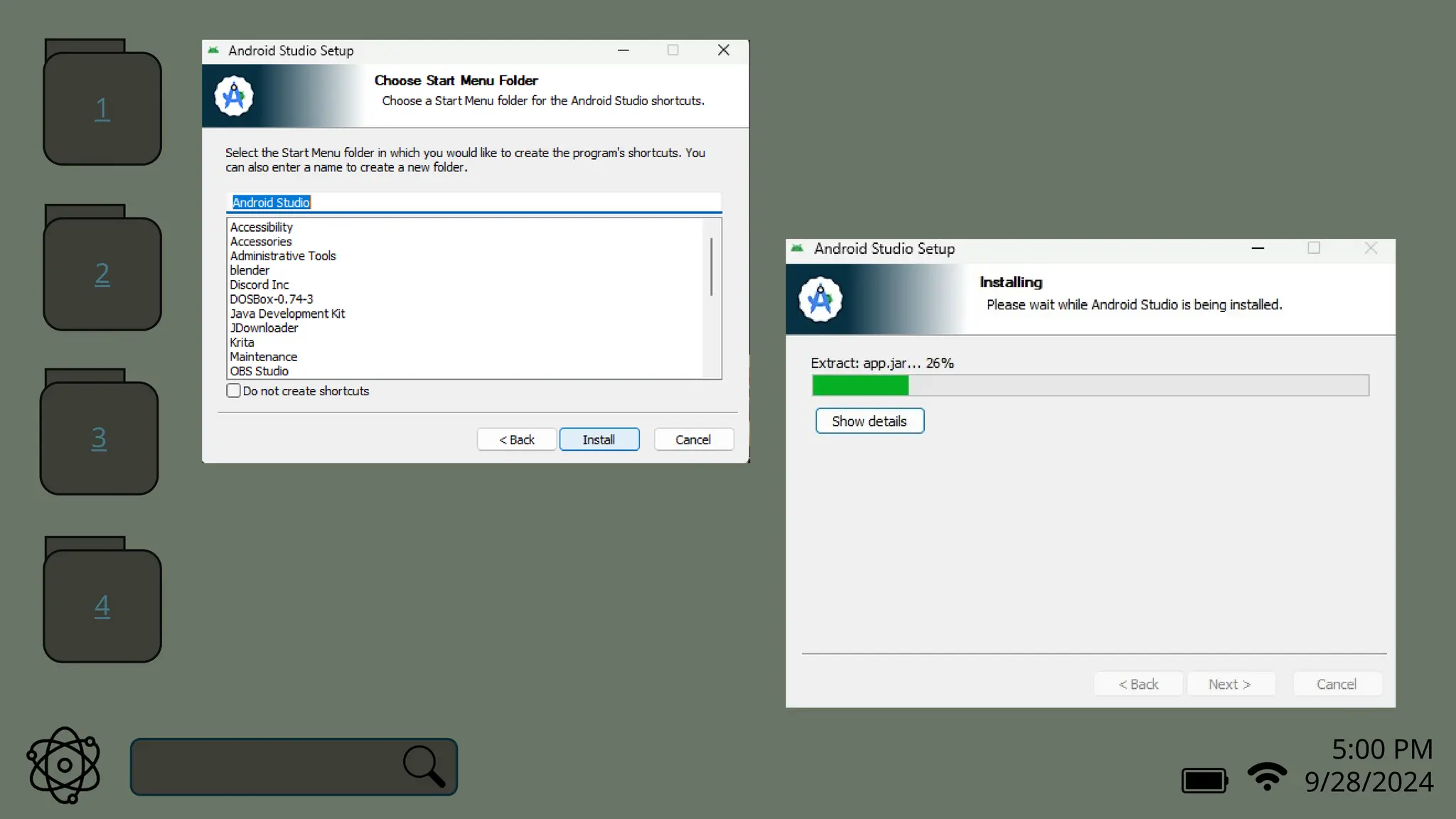Click the atom start menu icon
This screenshot has width=1456, height=819.
tap(64, 765)
